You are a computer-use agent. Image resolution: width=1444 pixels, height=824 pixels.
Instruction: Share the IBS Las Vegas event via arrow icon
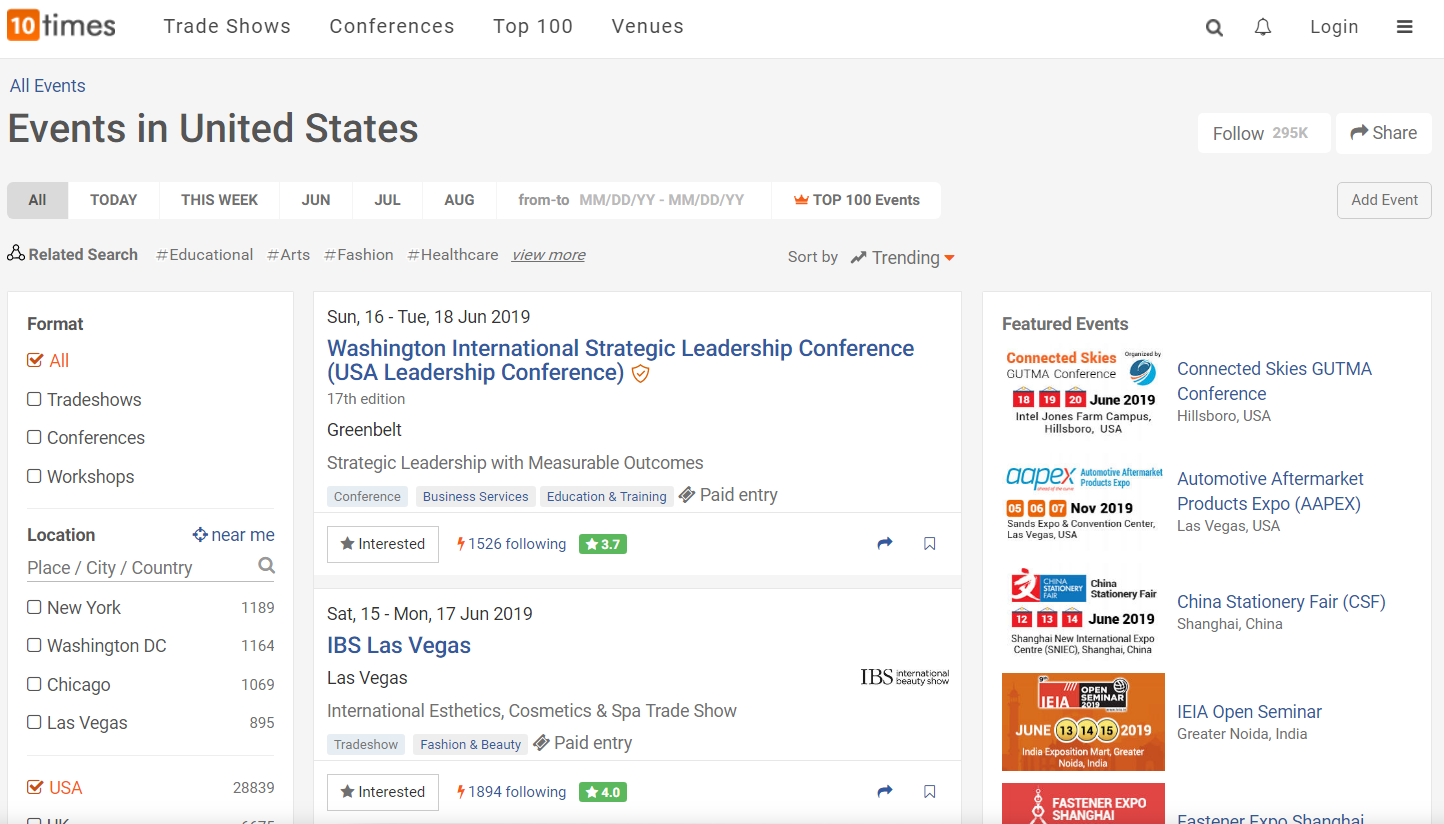tap(884, 791)
